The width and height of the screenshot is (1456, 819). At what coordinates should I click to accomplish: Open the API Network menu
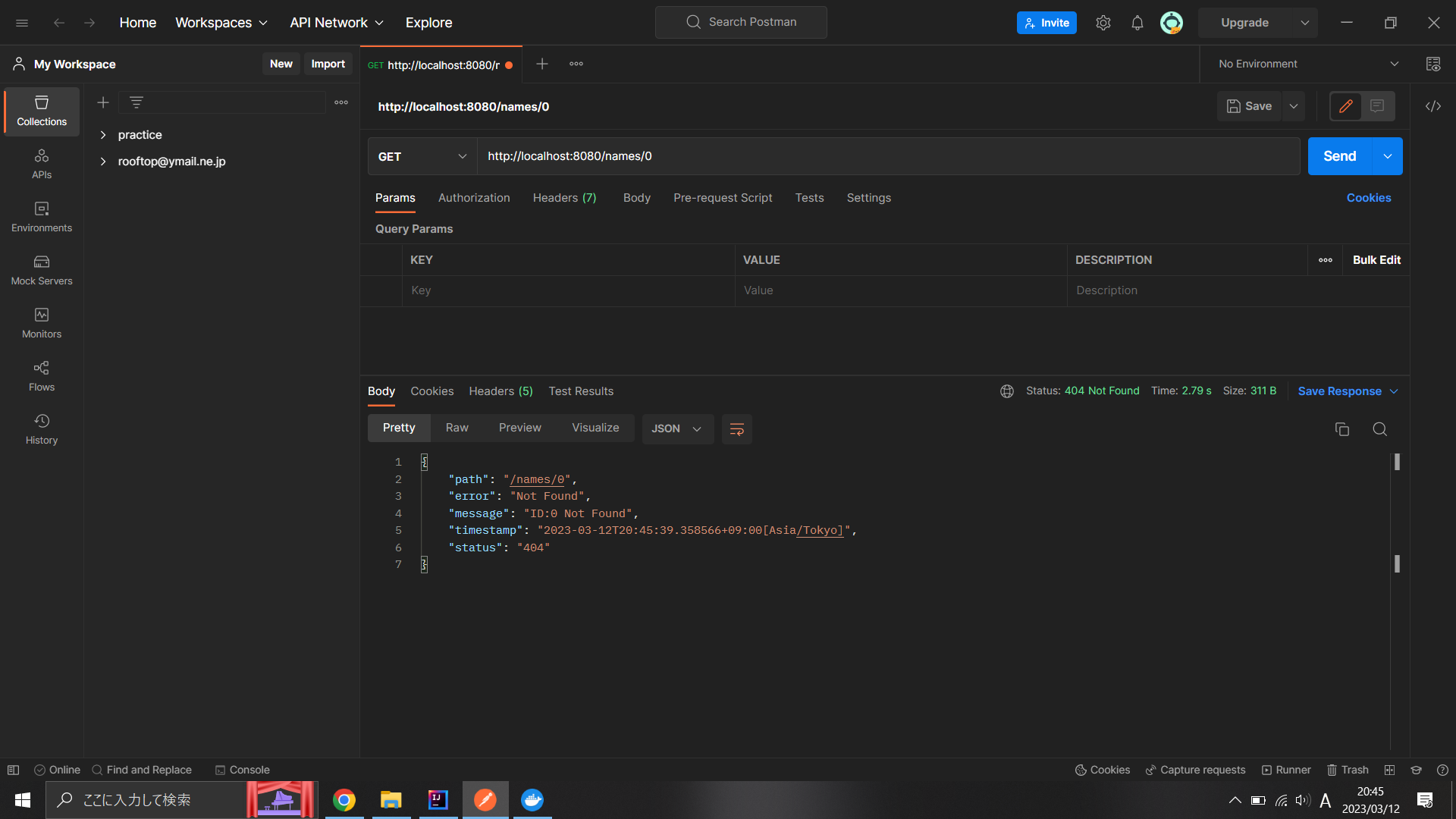click(336, 22)
